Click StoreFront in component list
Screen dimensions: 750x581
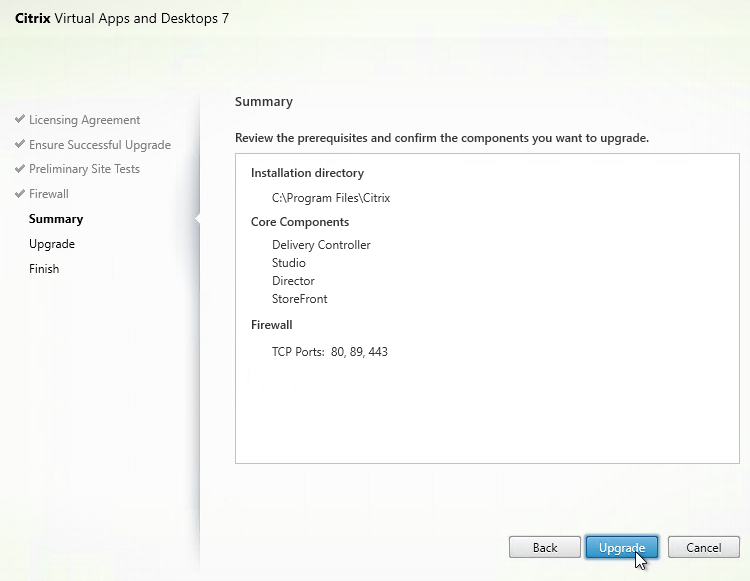299,299
